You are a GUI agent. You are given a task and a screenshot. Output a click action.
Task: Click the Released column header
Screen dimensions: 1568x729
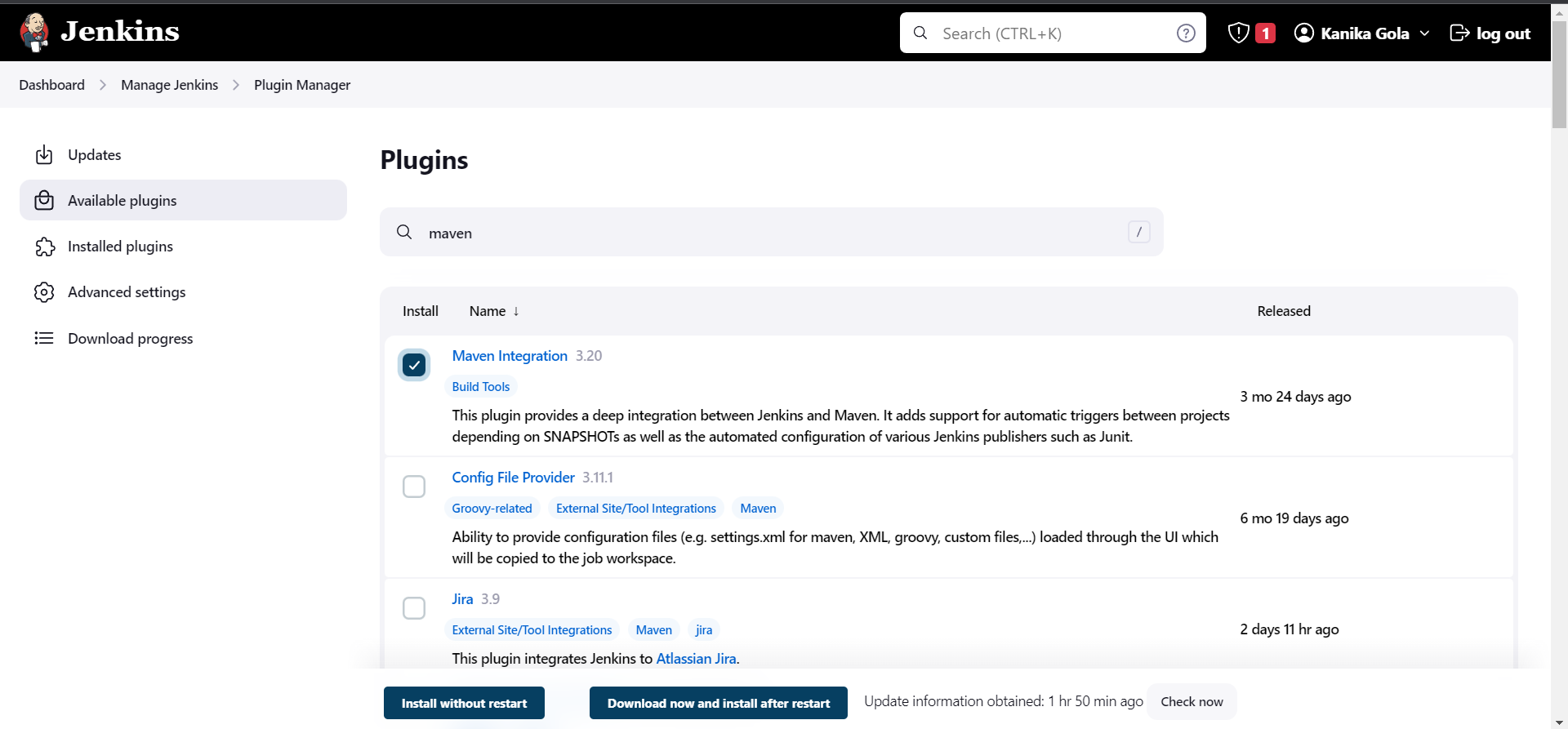[x=1284, y=311]
